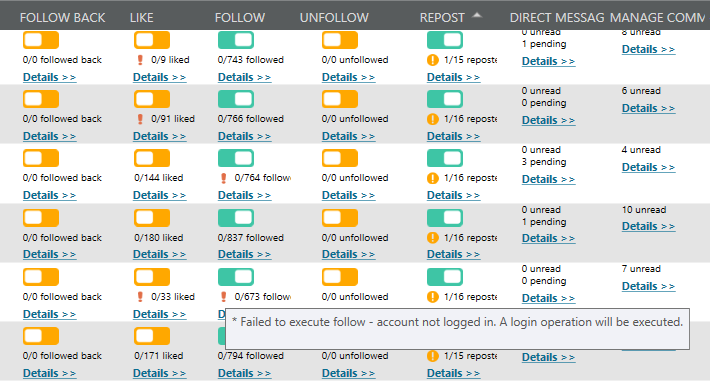This screenshot has width=710, height=389.
Task: Sort by the UNFOLLOW column header
Action: [x=334, y=18]
